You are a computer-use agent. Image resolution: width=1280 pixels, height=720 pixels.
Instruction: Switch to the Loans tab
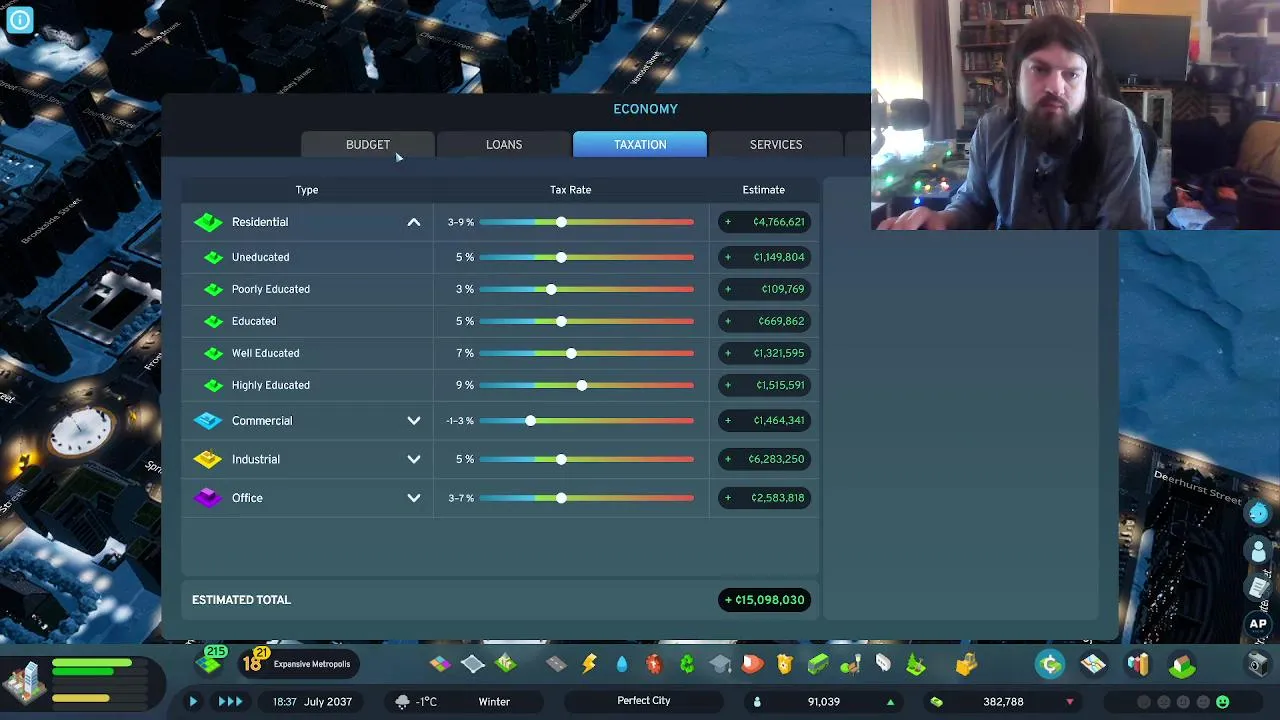click(504, 145)
